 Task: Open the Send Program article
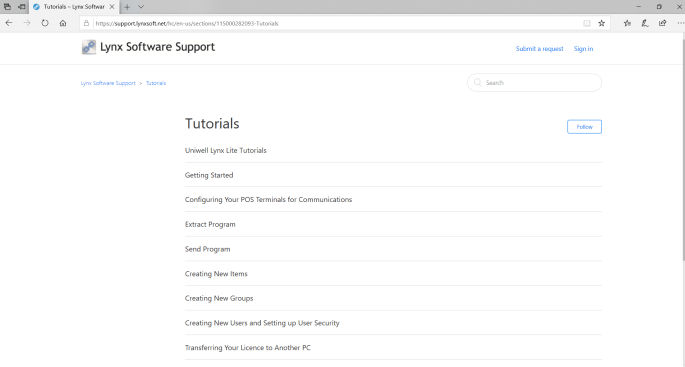[208, 249]
